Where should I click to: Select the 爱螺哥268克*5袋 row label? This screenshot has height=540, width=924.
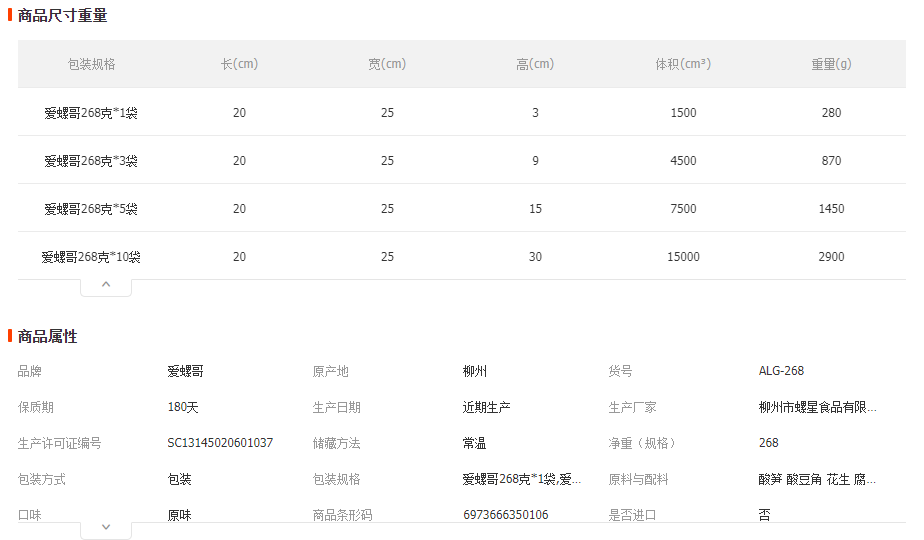(x=91, y=209)
